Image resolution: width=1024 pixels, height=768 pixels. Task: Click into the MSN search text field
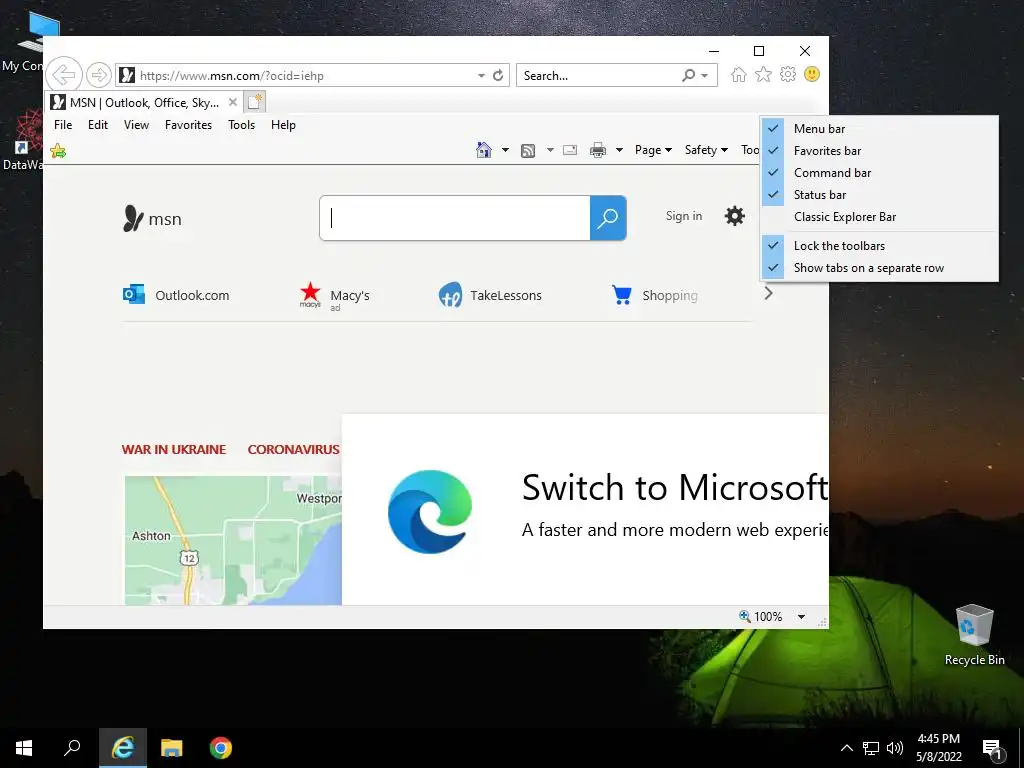[455, 217]
